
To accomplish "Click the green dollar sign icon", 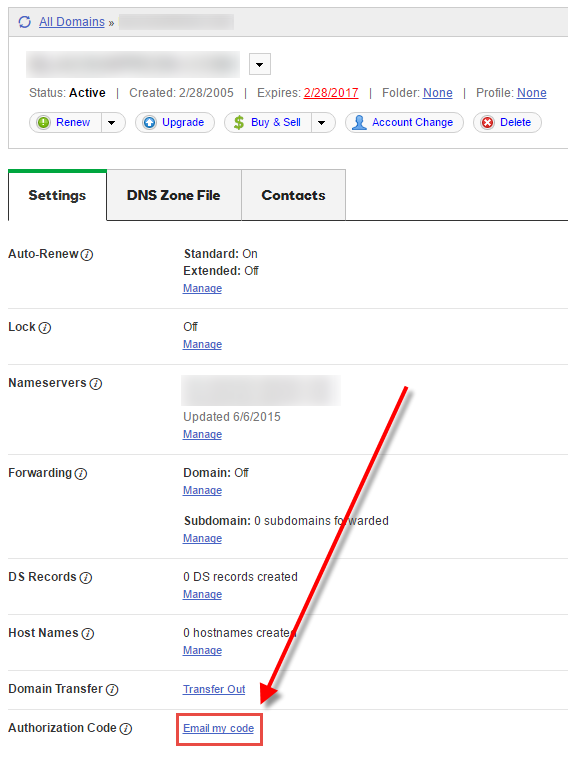I will [239, 122].
